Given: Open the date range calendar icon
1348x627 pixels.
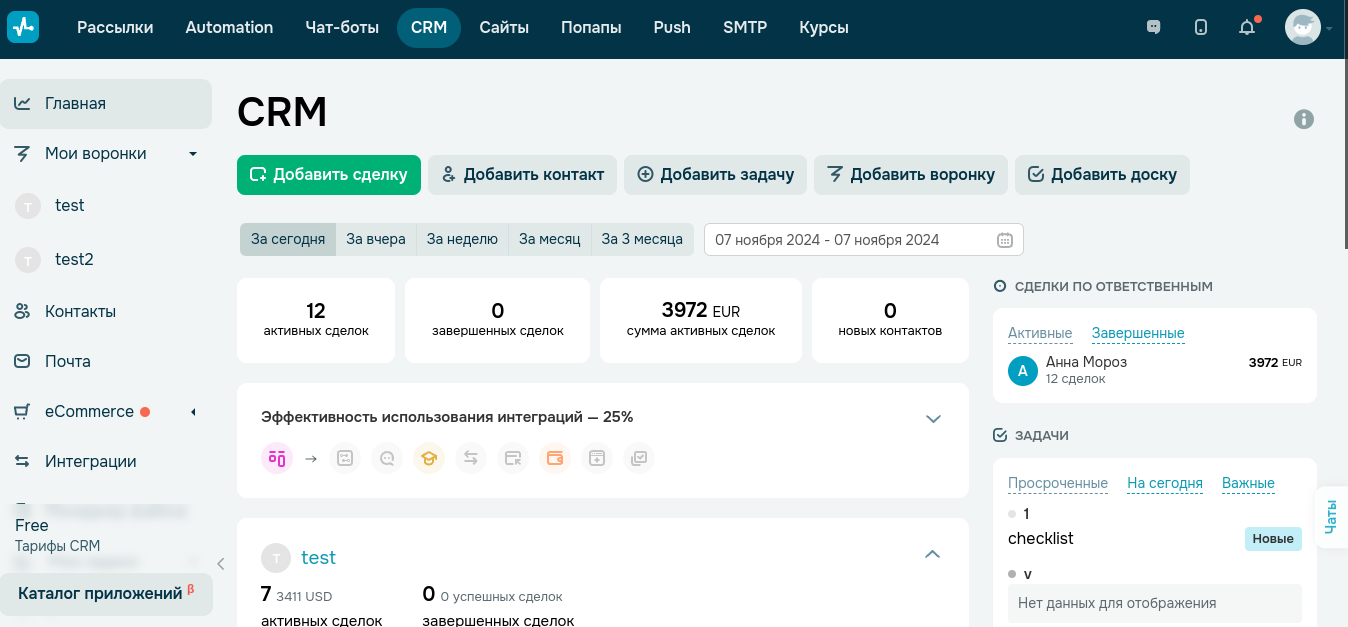Looking at the screenshot, I should tap(1005, 240).
